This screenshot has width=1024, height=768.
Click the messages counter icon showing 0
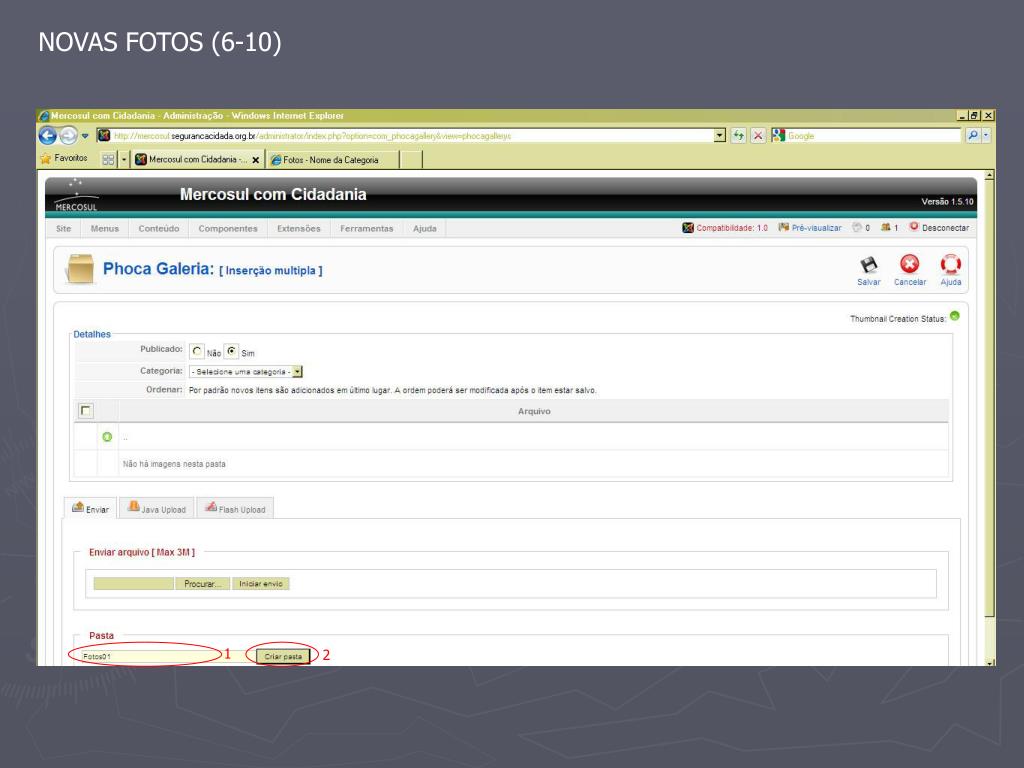tap(857, 227)
